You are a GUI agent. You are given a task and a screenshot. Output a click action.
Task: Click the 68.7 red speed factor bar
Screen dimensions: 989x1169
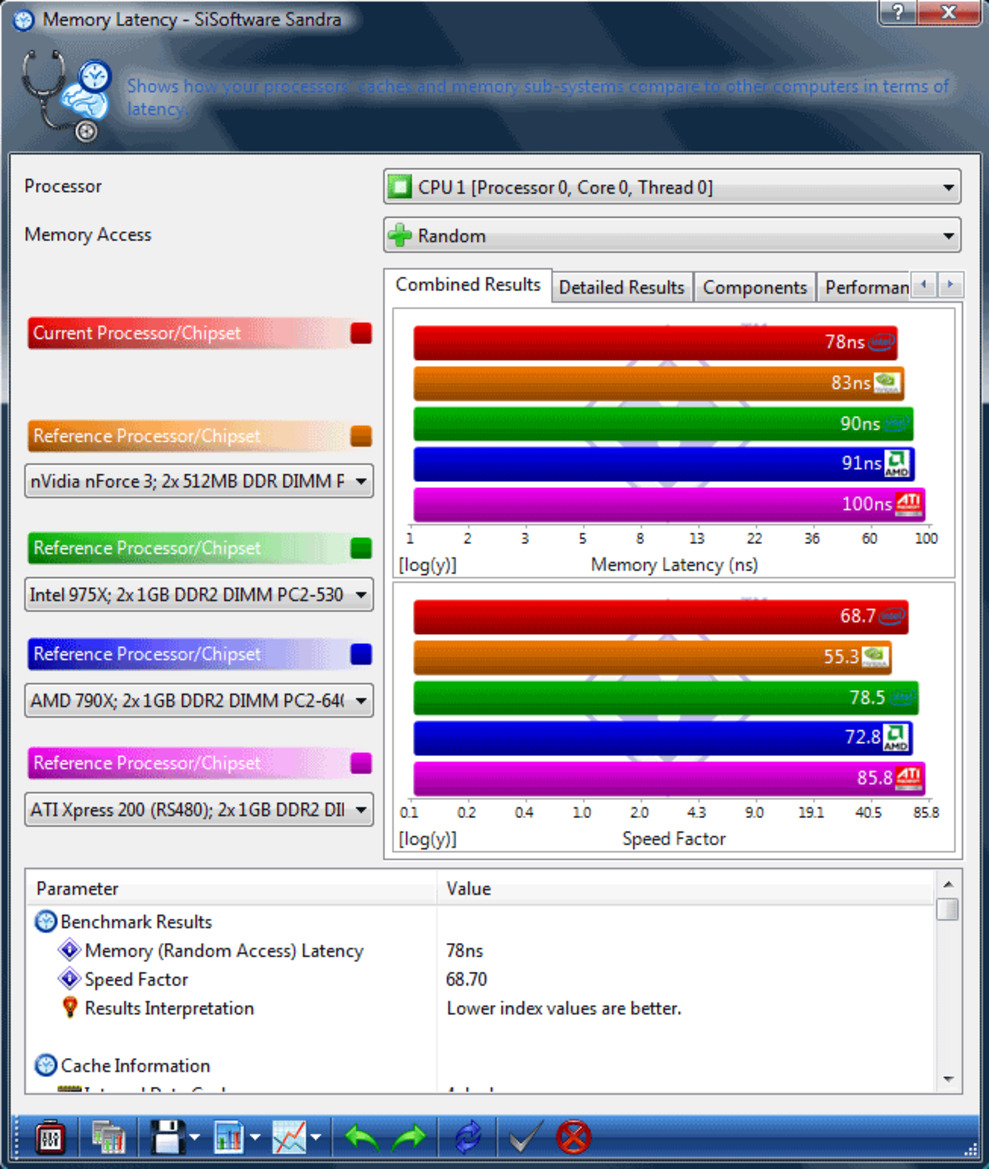(x=661, y=617)
